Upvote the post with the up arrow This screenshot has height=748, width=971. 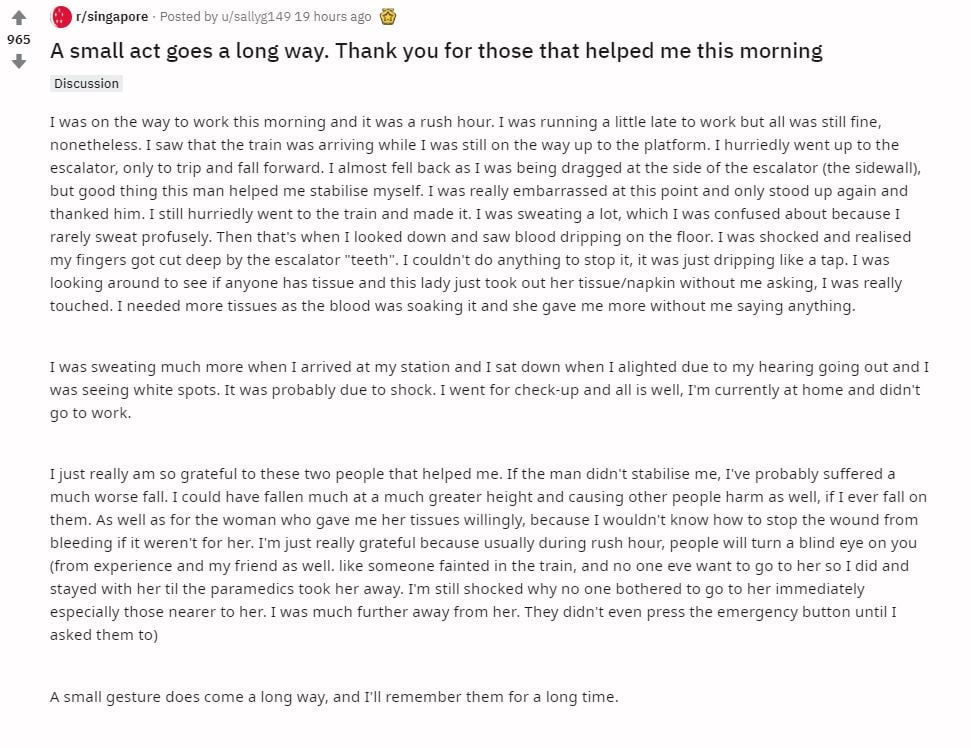18,18
